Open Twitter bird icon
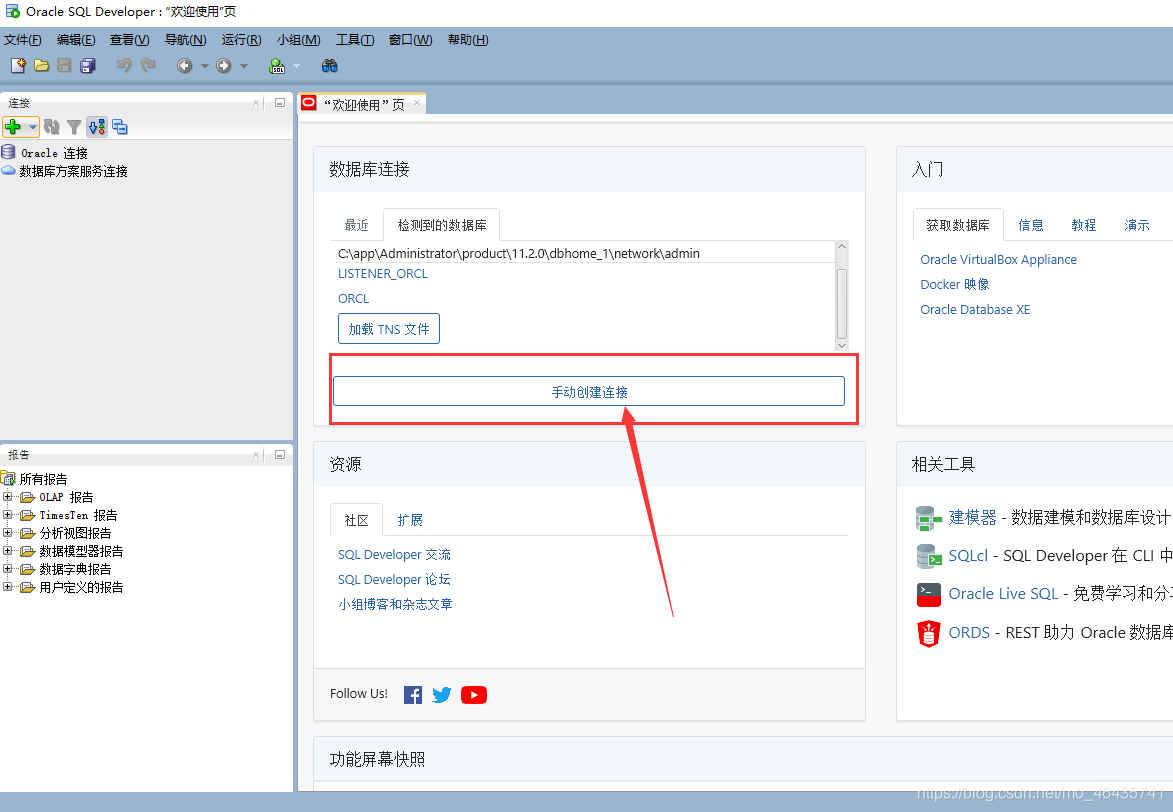 [442, 695]
